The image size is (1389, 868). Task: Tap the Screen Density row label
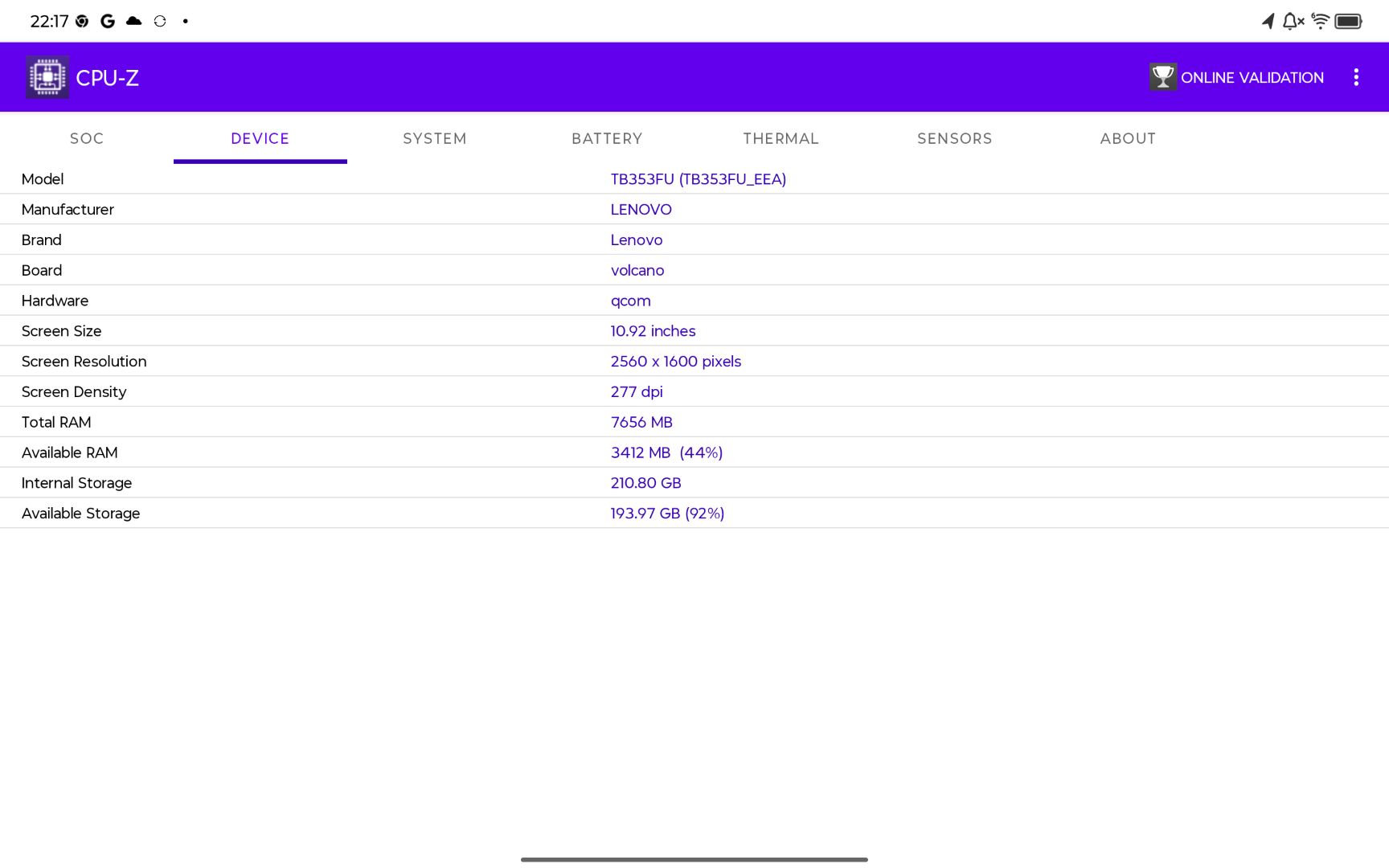pyautogui.click(x=74, y=392)
